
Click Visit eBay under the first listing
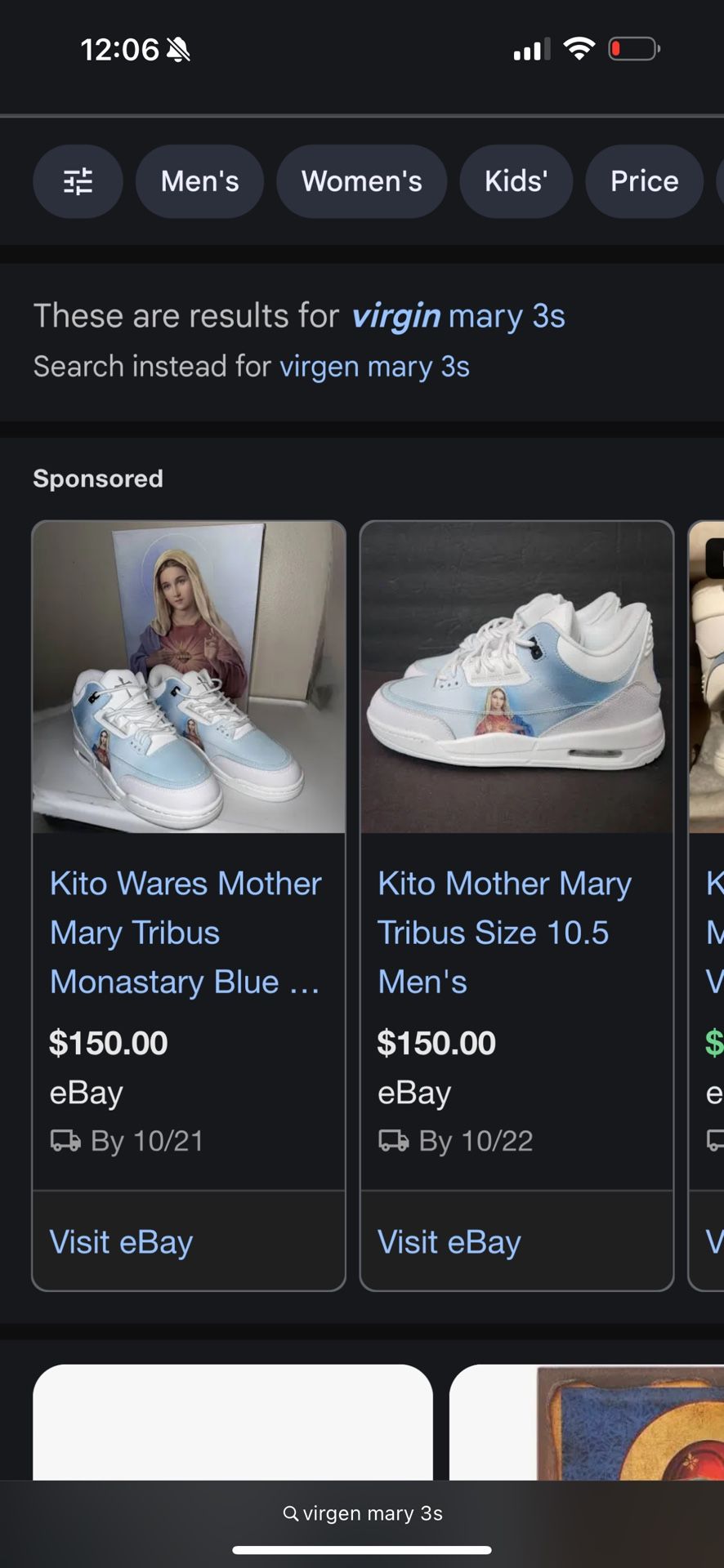[x=120, y=1241]
